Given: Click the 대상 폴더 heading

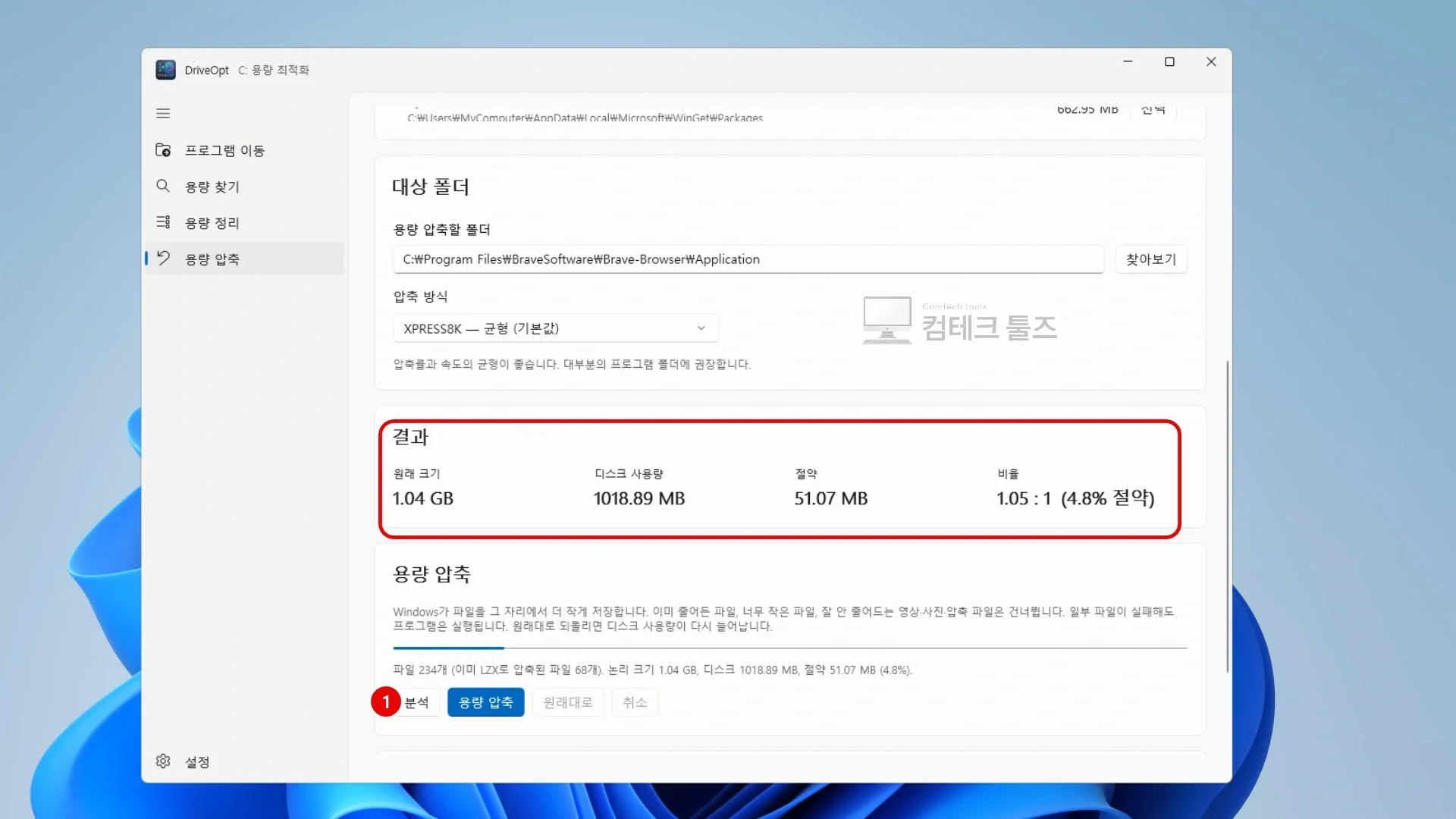Looking at the screenshot, I should (x=430, y=187).
